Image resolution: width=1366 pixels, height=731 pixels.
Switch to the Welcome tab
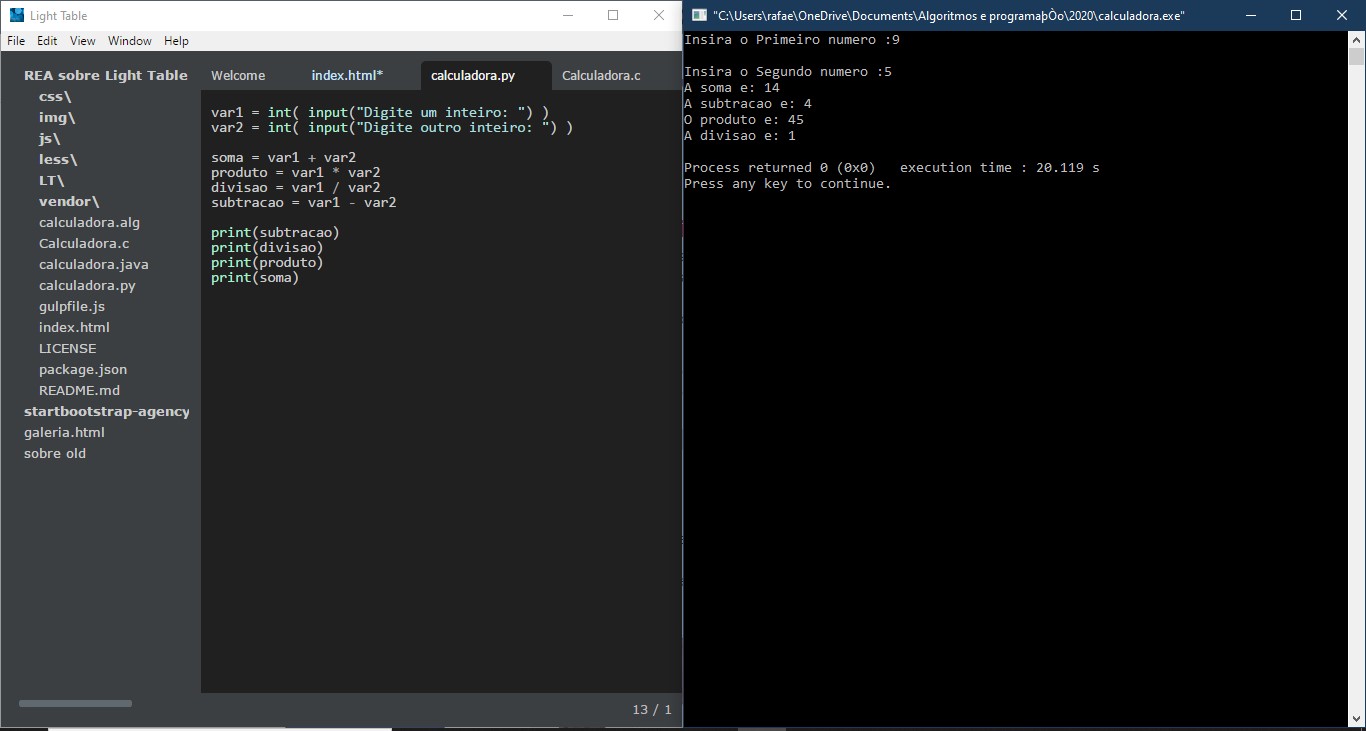[238, 75]
